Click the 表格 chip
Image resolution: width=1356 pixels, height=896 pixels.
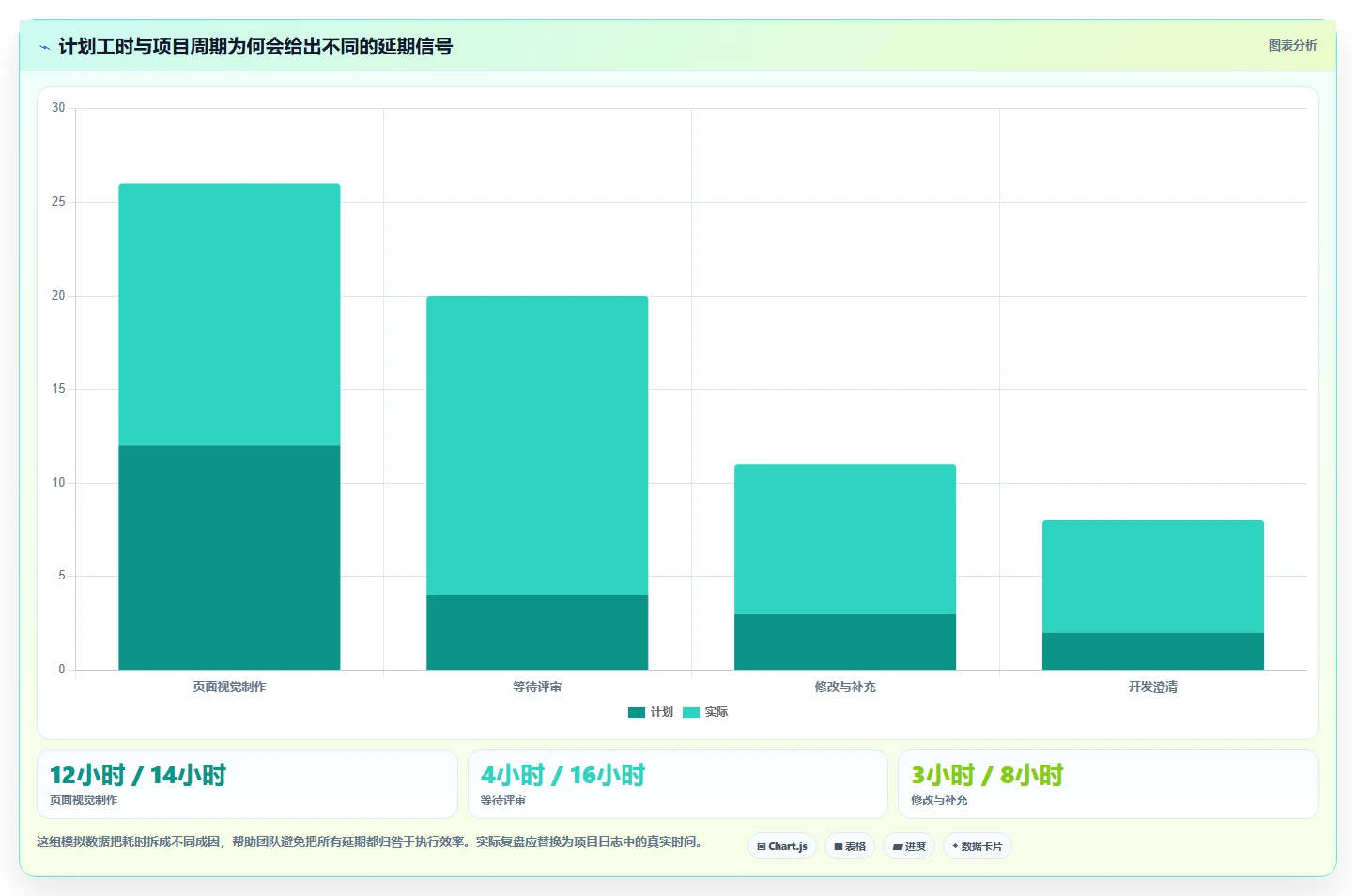[850, 846]
